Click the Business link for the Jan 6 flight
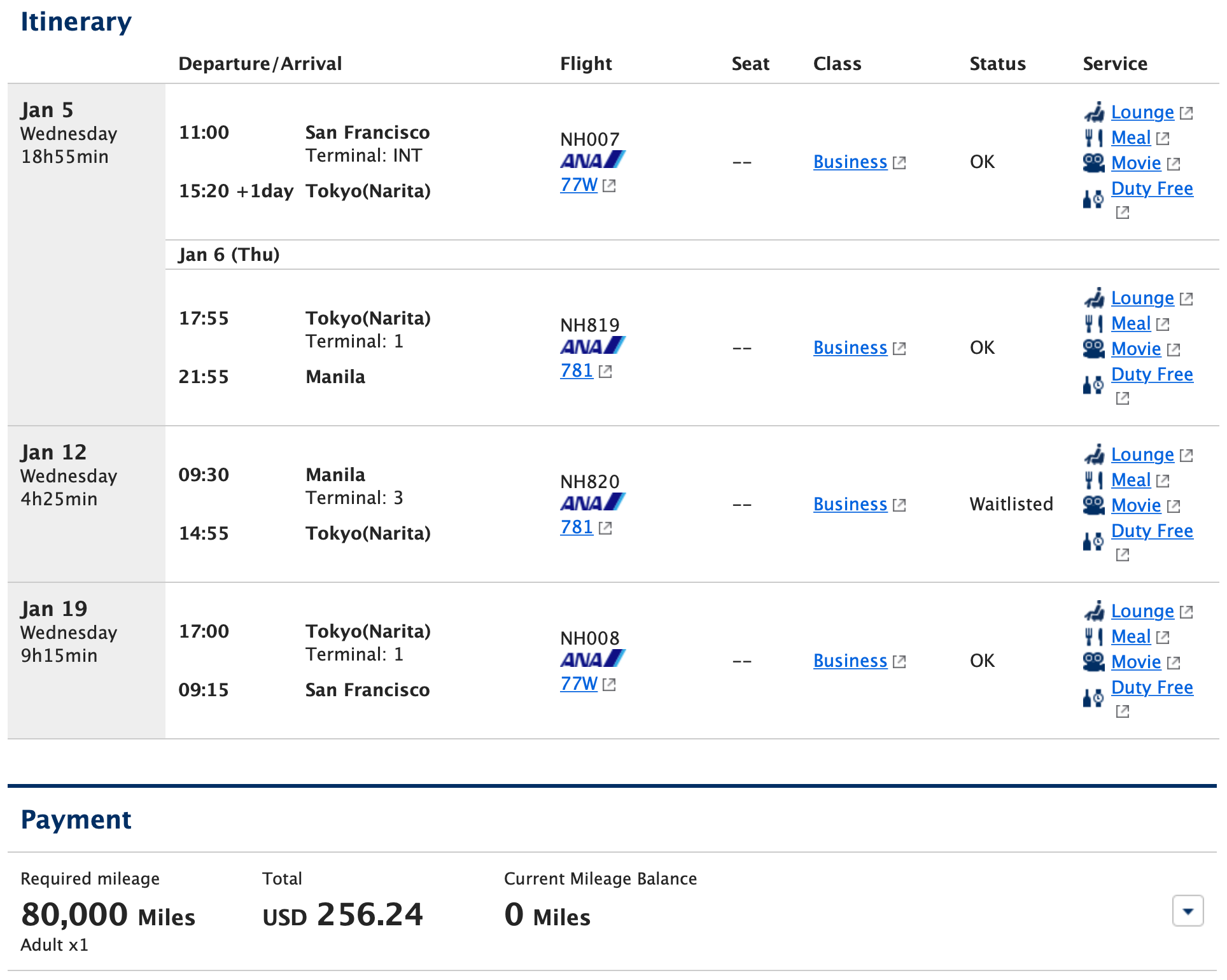 [x=850, y=347]
